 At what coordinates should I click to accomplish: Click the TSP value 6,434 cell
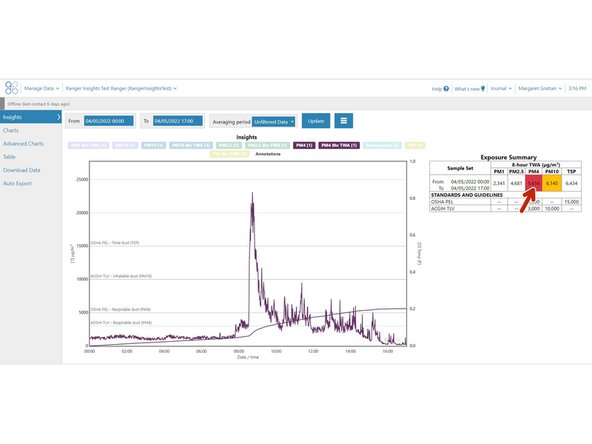click(x=572, y=183)
